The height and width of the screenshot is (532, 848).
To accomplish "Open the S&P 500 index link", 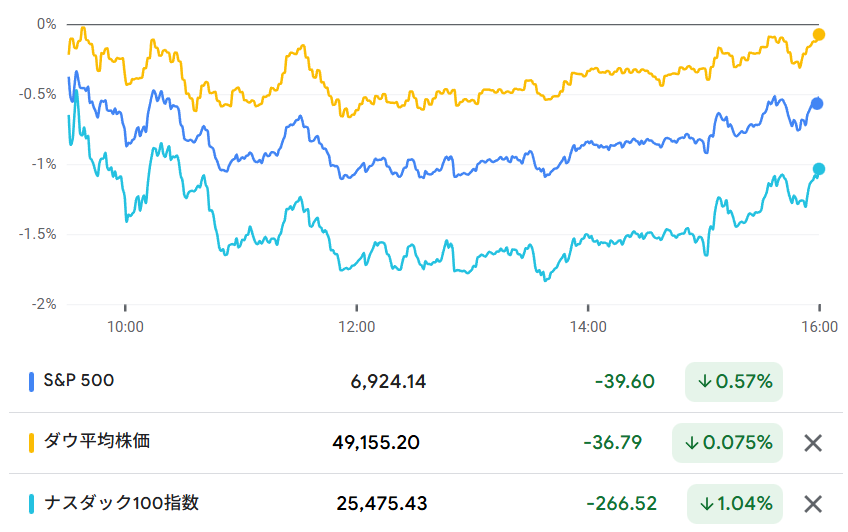I will pyautogui.click(x=78, y=381).
